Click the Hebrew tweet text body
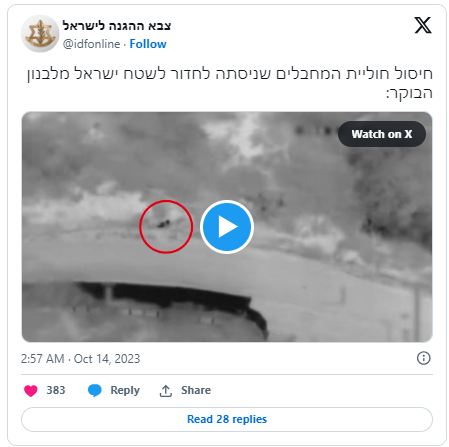 pos(230,83)
